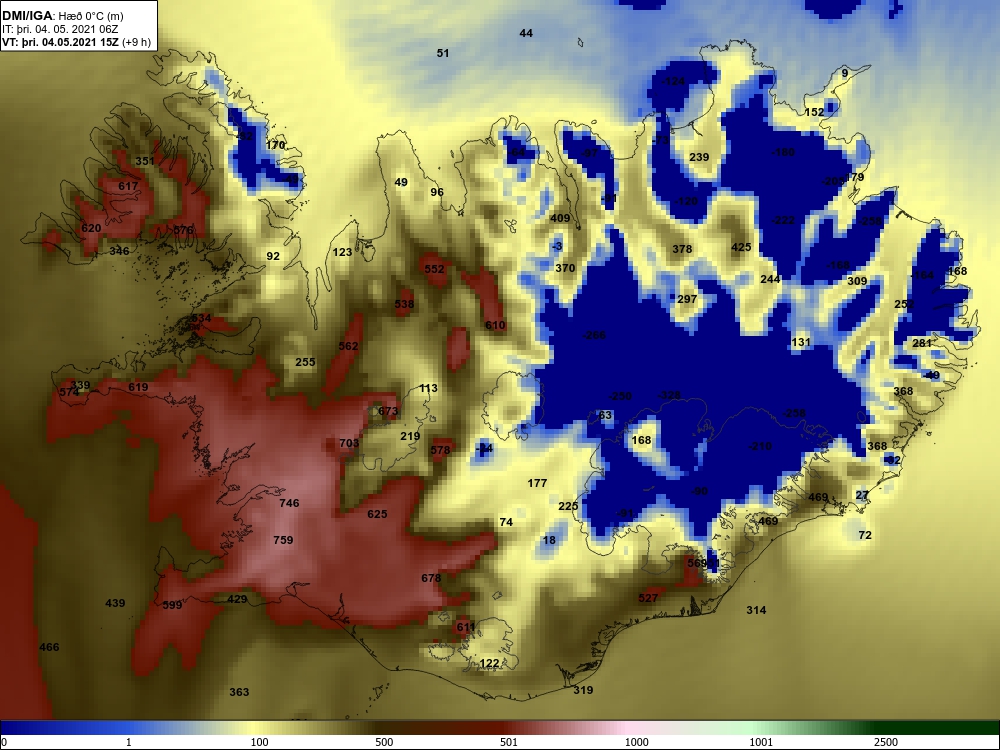Image resolution: width=1000 pixels, height=750 pixels.
Task: Click the '255' value on the map
Action: click(305, 362)
